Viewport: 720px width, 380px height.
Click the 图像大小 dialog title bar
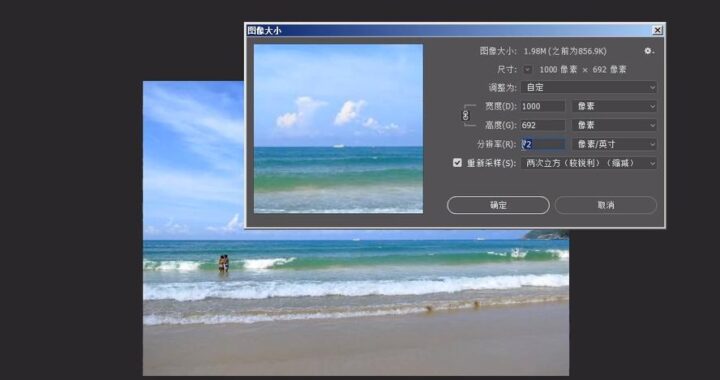pyautogui.click(x=455, y=30)
